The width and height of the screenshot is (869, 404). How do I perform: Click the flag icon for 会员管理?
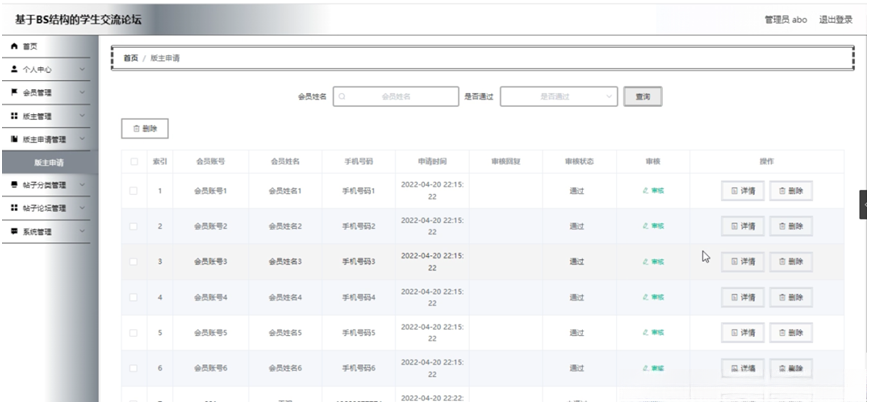point(14,93)
